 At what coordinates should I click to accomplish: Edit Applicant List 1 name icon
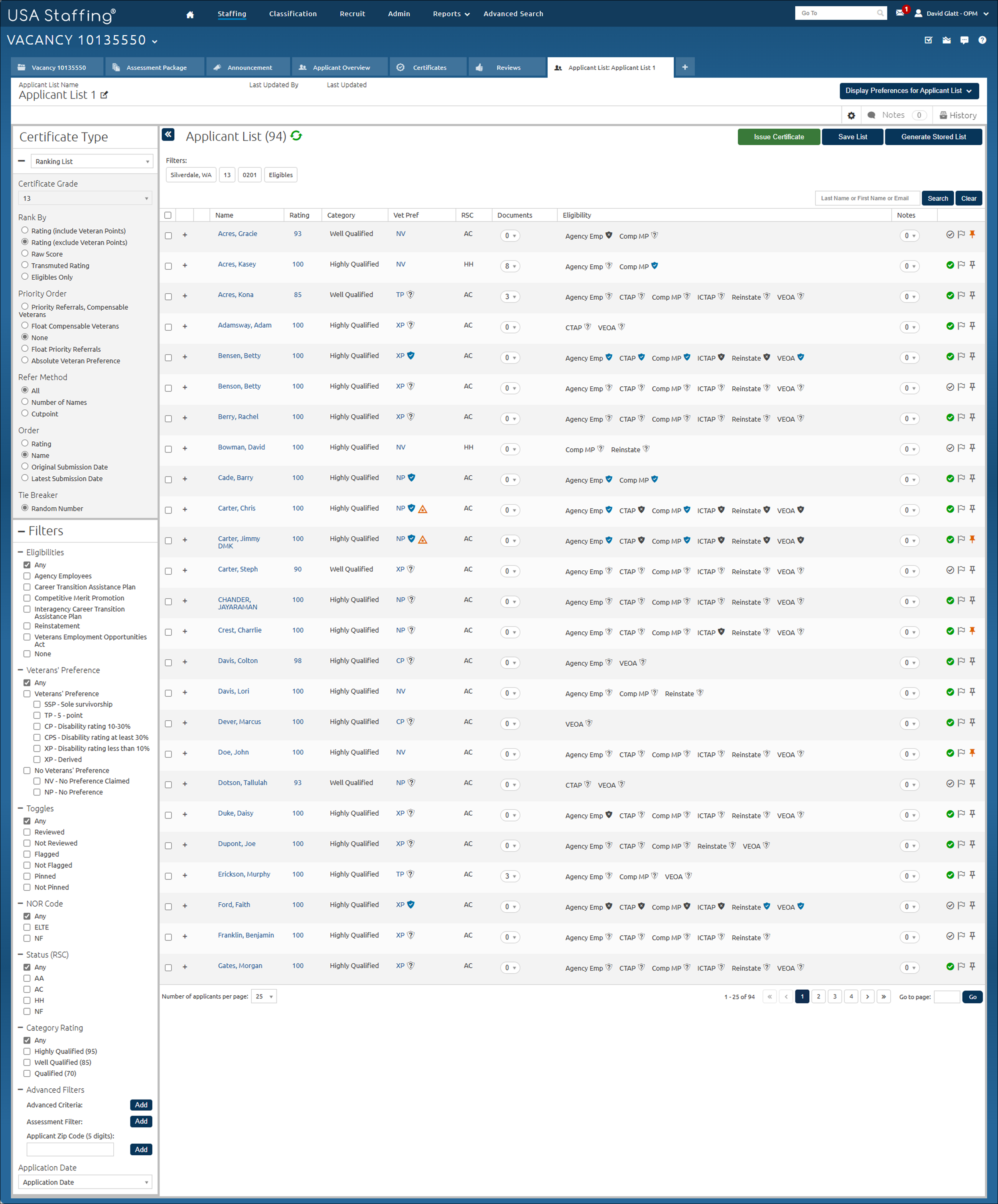click(104, 95)
